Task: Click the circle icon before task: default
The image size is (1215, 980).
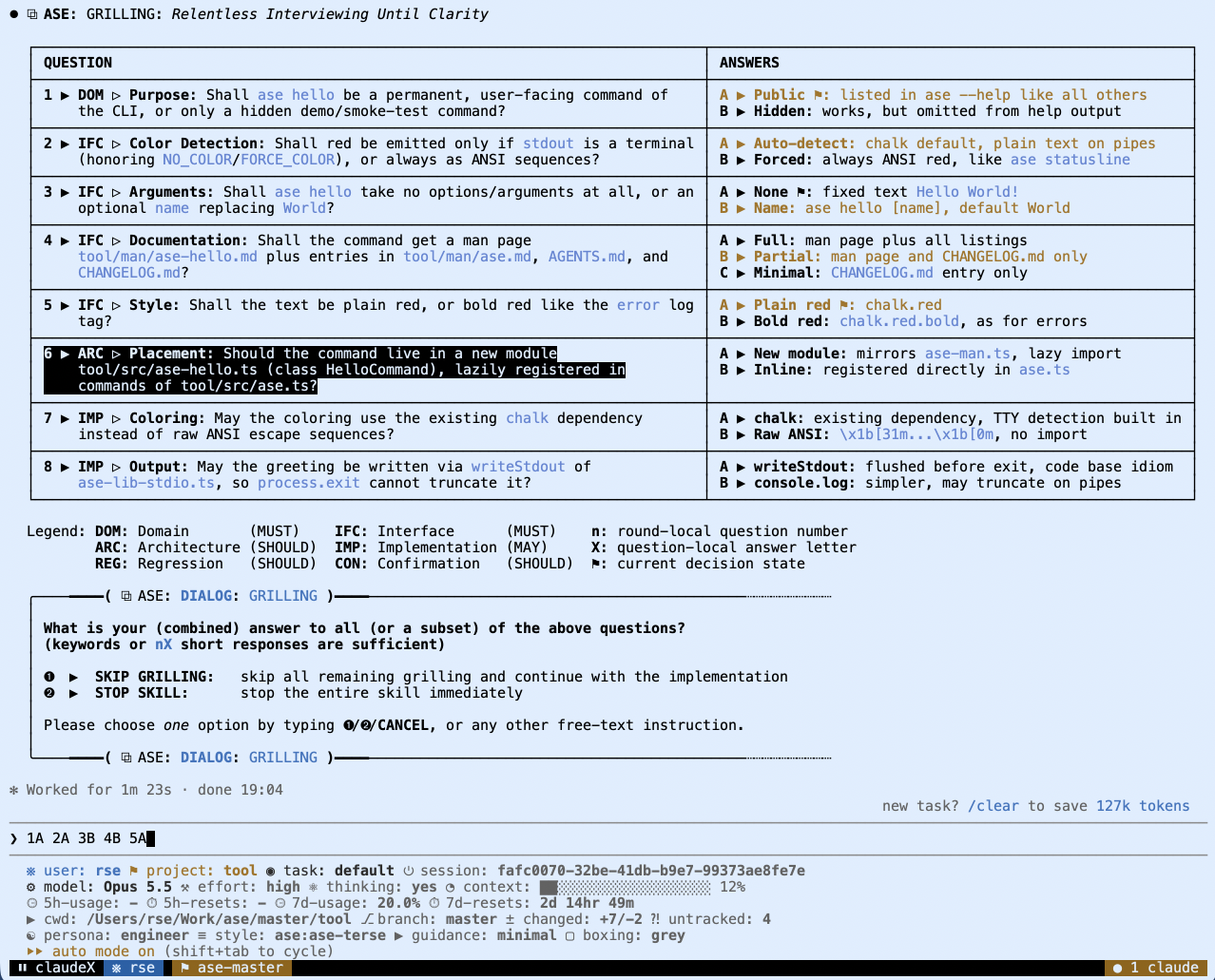Action: [271, 871]
